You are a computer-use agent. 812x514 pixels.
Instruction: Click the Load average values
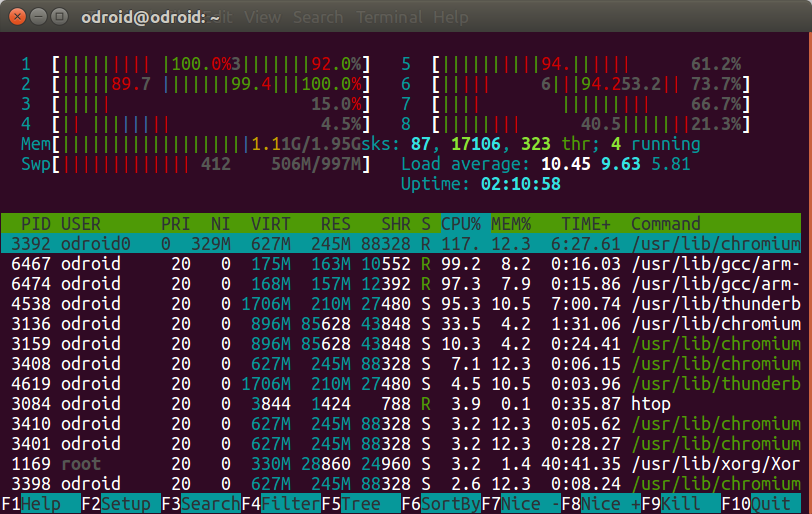coord(615,164)
